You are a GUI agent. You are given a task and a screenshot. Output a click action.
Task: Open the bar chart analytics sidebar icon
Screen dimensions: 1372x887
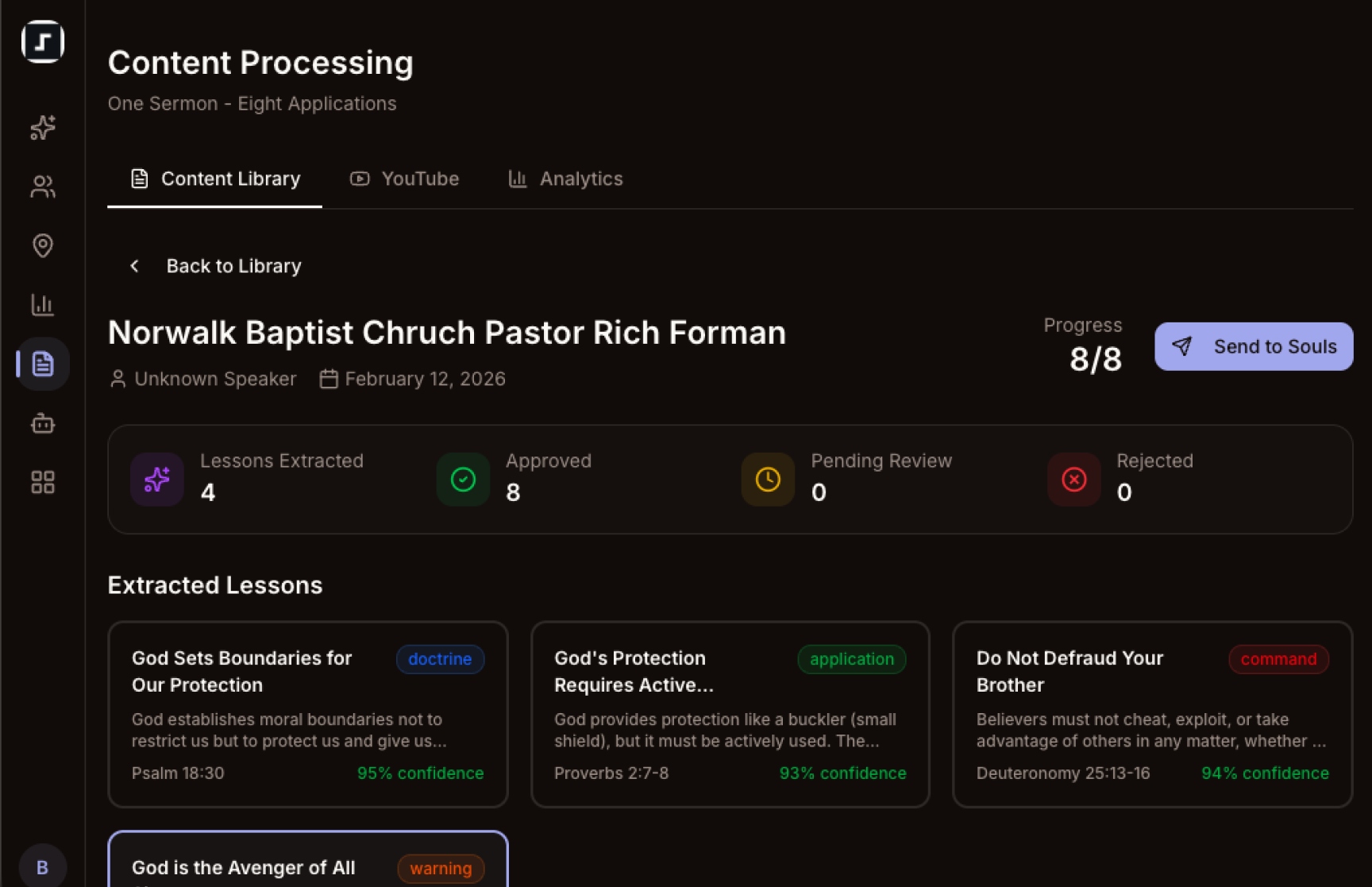[x=42, y=304]
